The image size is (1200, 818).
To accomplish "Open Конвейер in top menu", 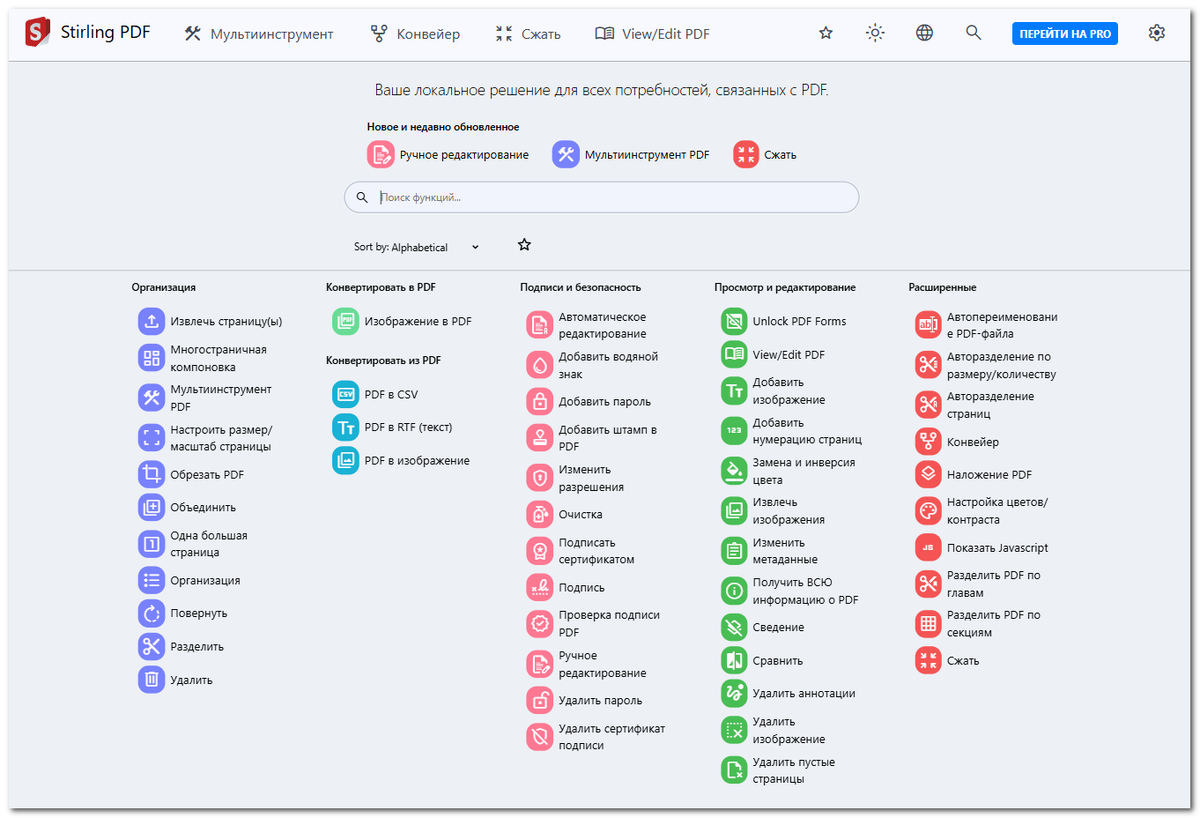I will coord(415,33).
